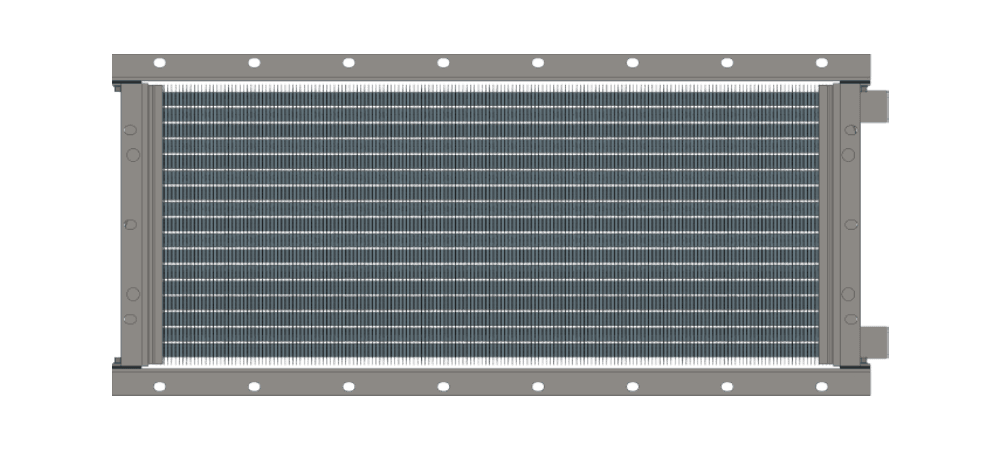Select the center of the finned coil core
The width and height of the screenshot is (1000, 450).
490,224
